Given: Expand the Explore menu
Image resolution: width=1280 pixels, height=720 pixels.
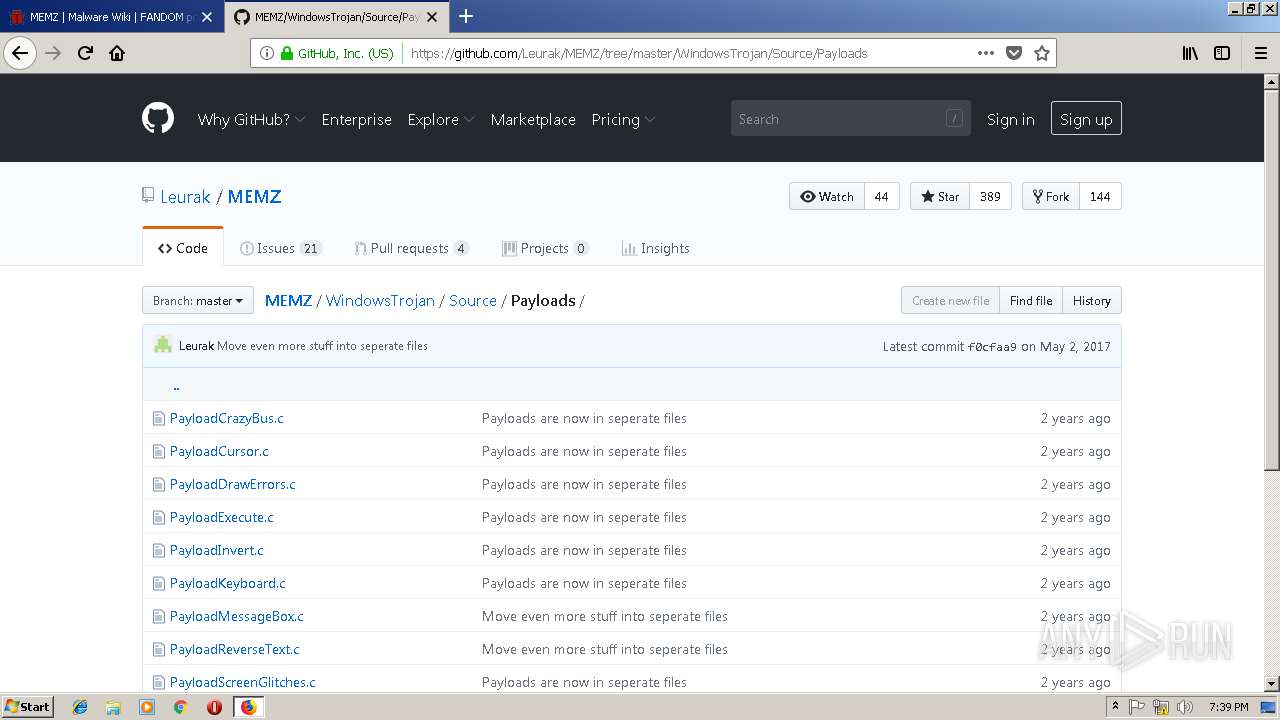Looking at the screenshot, I should (x=441, y=119).
